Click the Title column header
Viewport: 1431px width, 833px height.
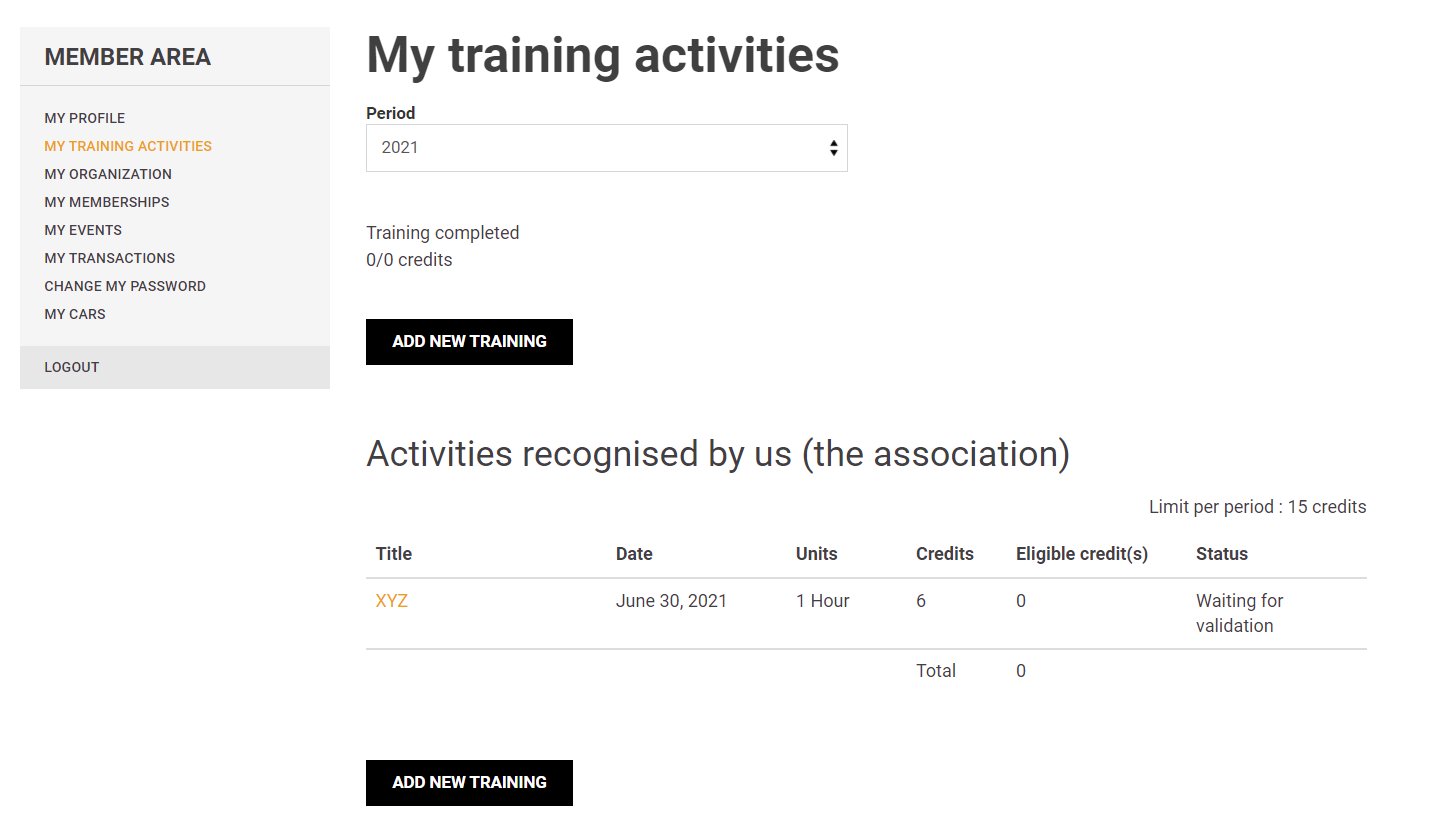pos(394,554)
